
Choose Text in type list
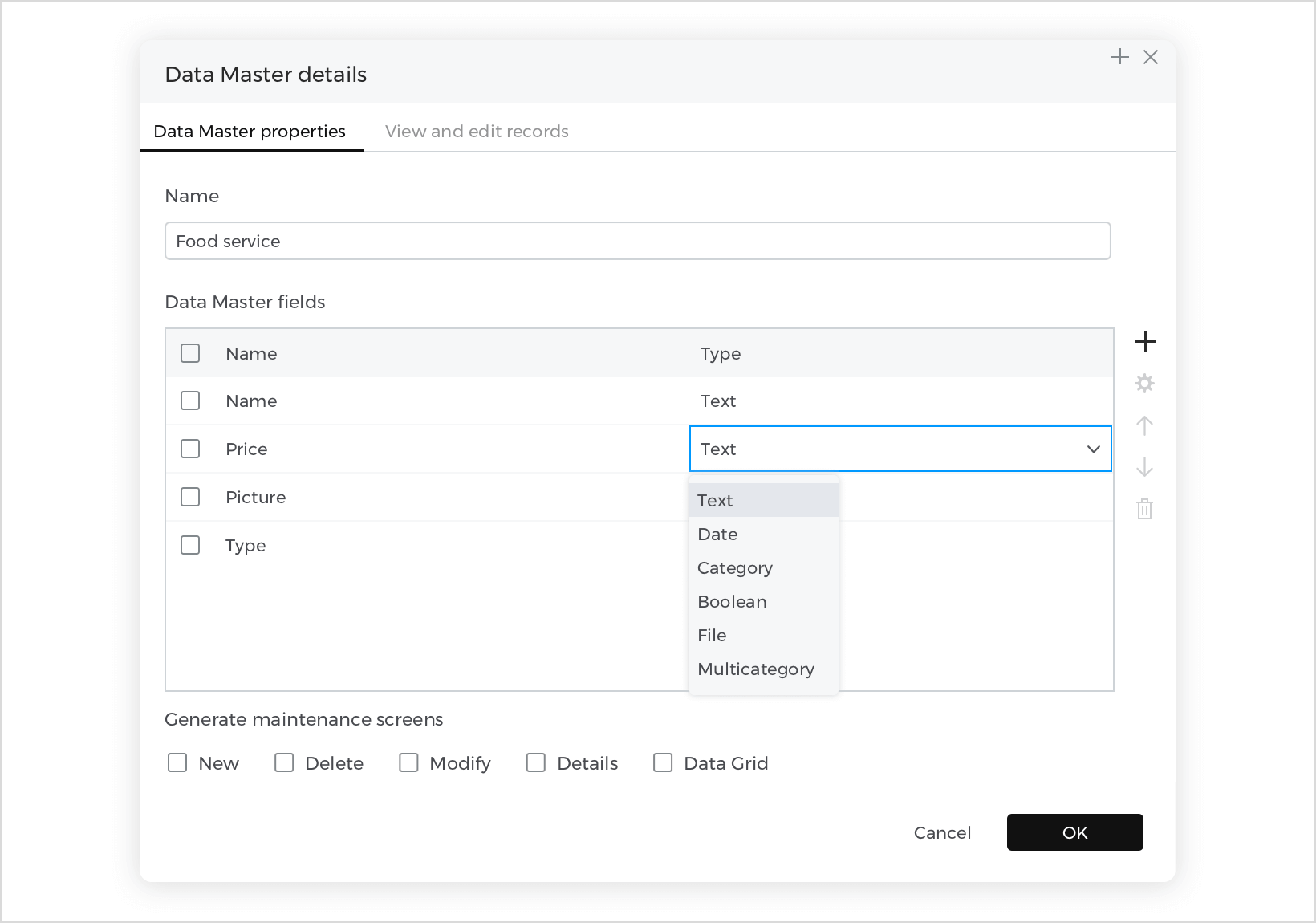[764, 500]
